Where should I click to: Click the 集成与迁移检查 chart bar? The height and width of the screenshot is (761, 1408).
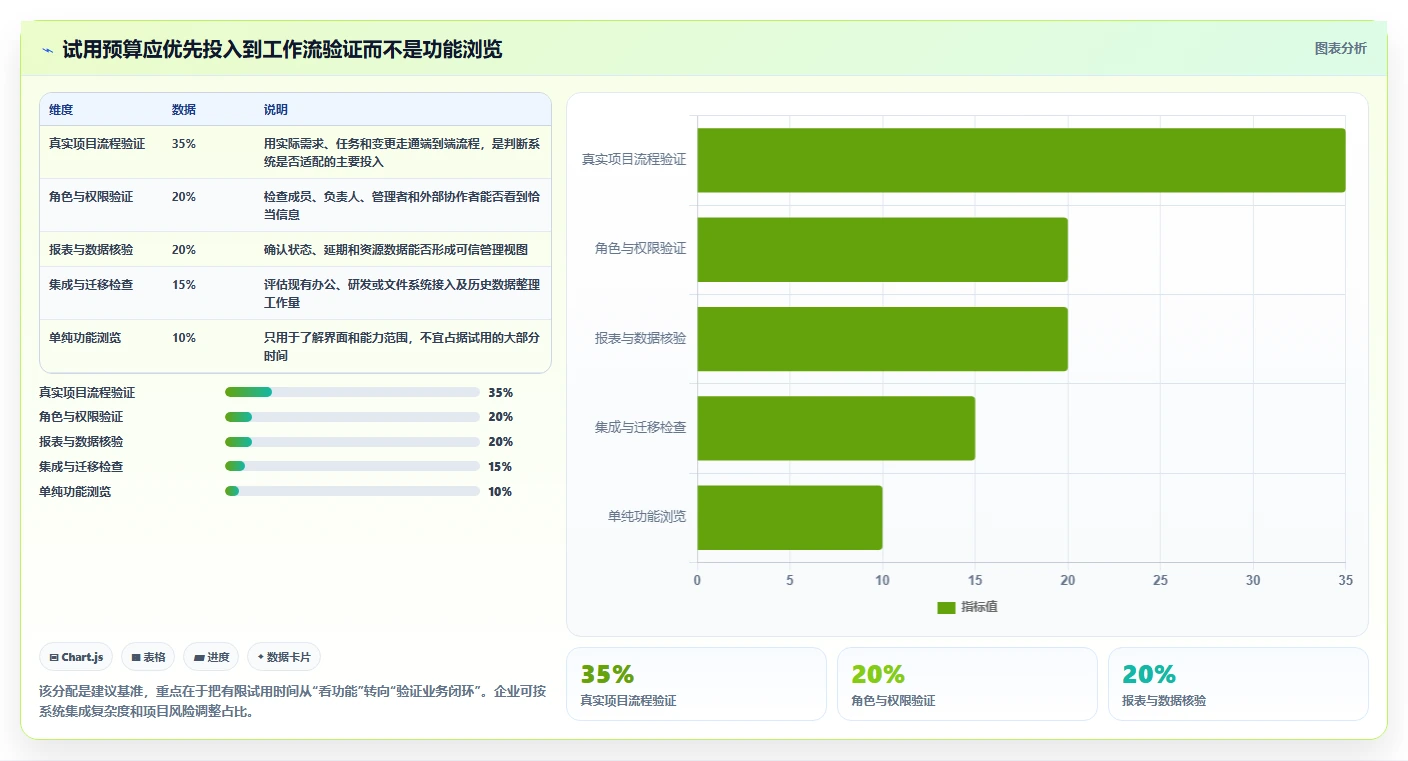(836, 428)
